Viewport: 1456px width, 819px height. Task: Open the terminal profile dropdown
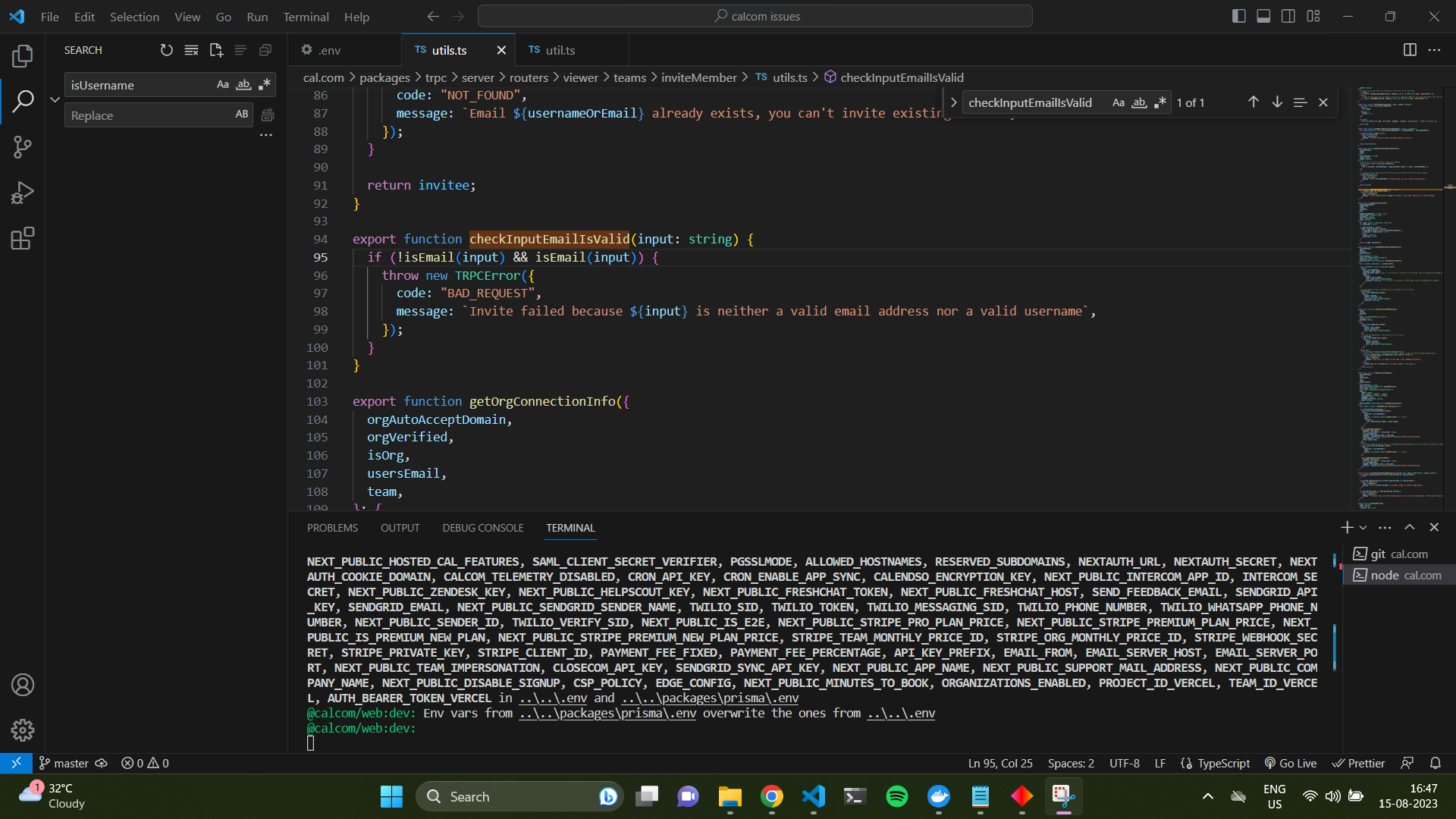click(x=1363, y=527)
